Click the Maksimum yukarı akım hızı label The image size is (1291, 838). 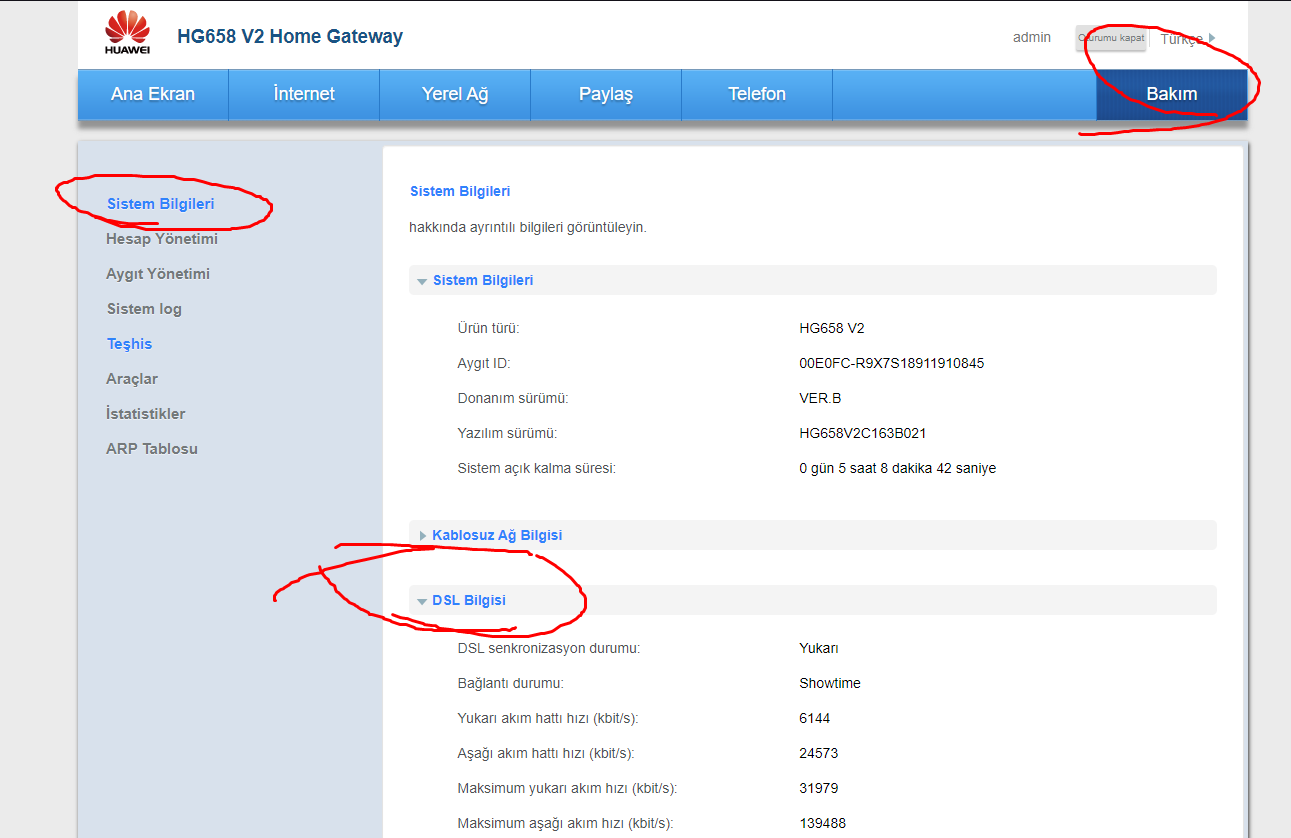tap(568, 788)
